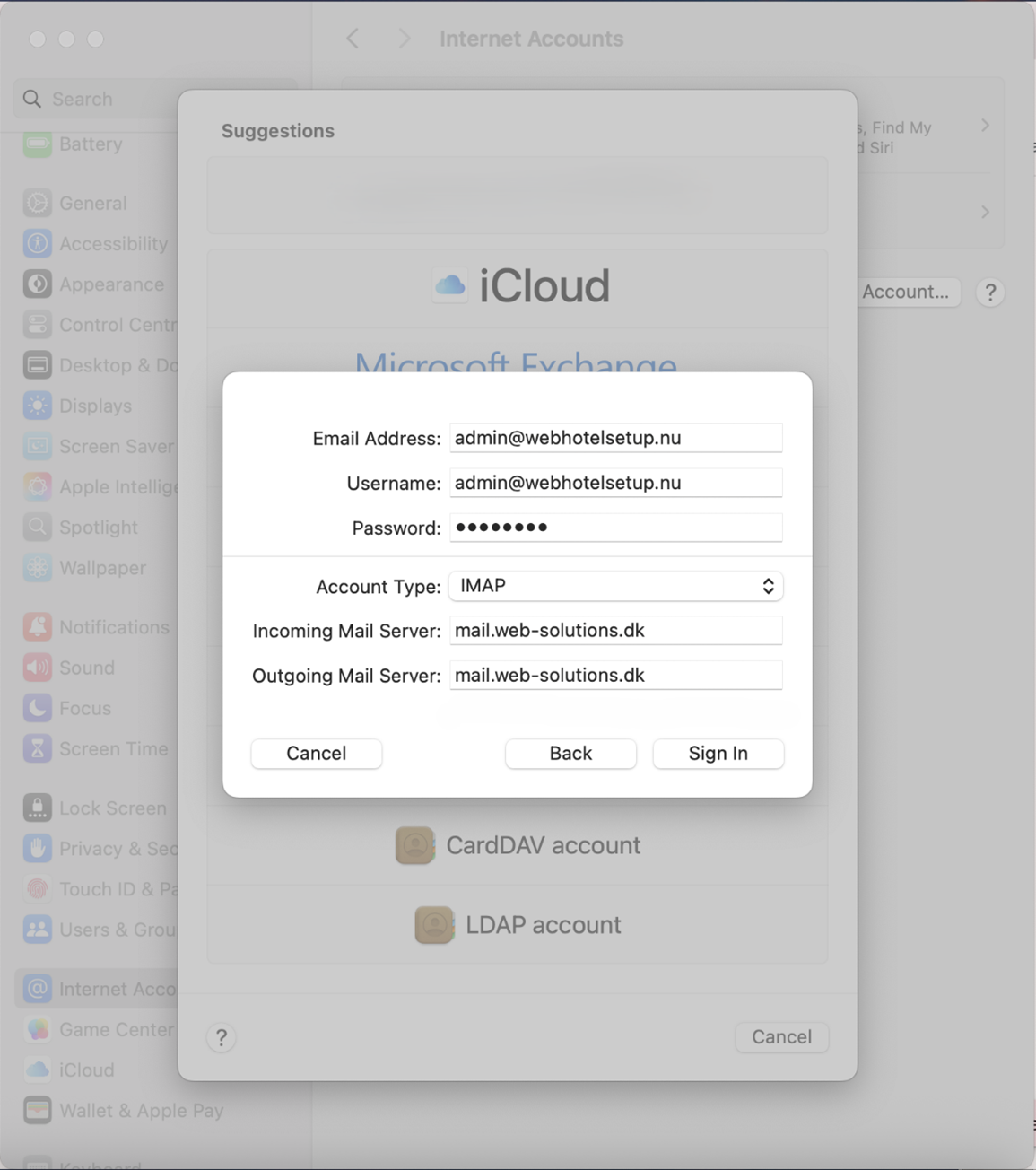The width and height of the screenshot is (1036, 1170).
Task: Select the CardDAV account icon
Action: point(414,845)
